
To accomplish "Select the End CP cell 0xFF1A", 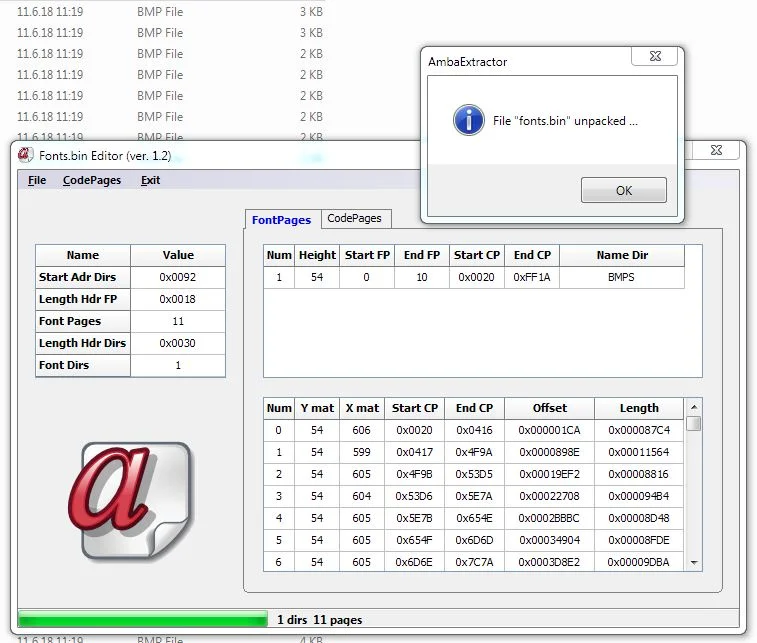I will tap(532, 277).
